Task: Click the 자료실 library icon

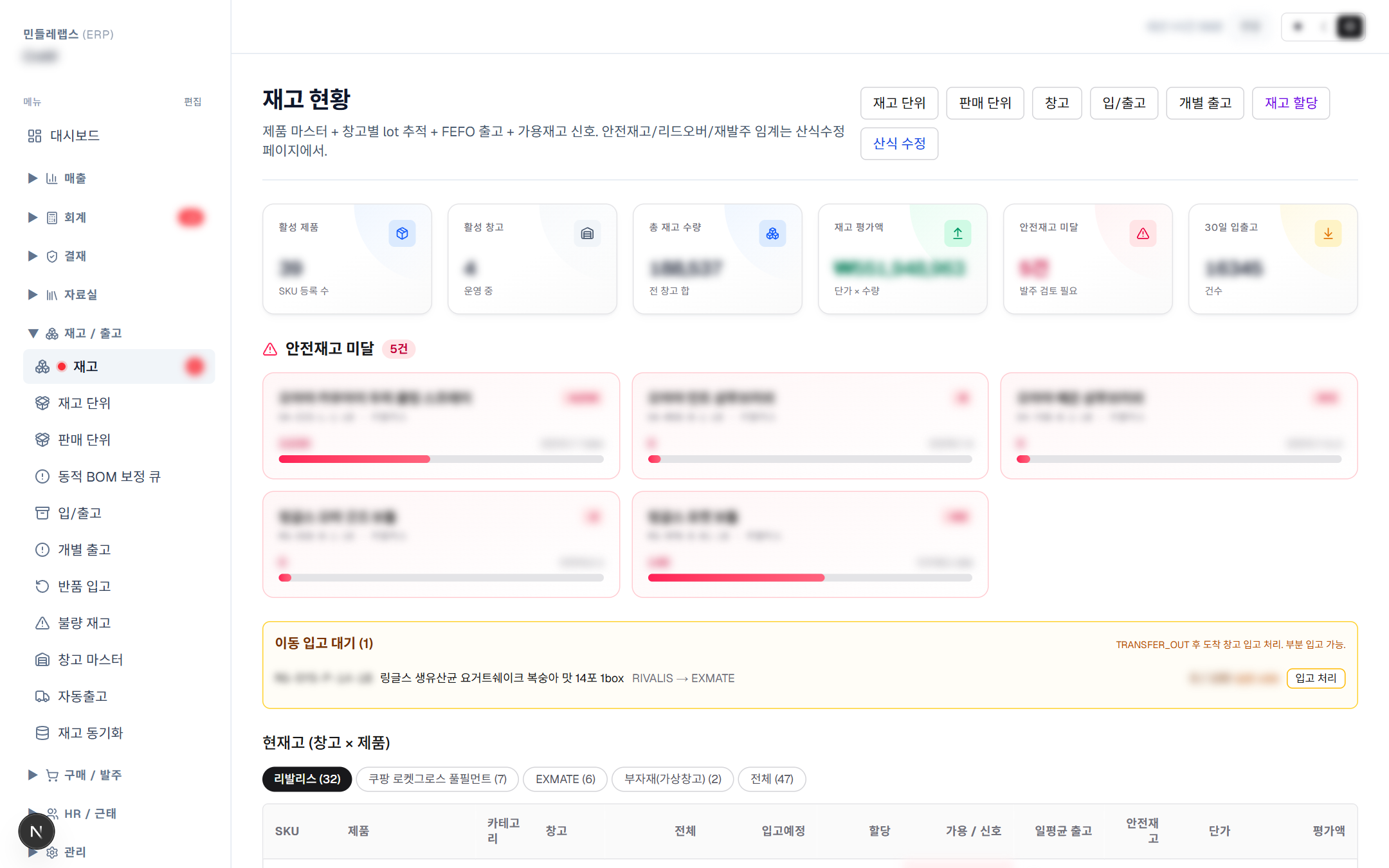Action: [52, 294]
